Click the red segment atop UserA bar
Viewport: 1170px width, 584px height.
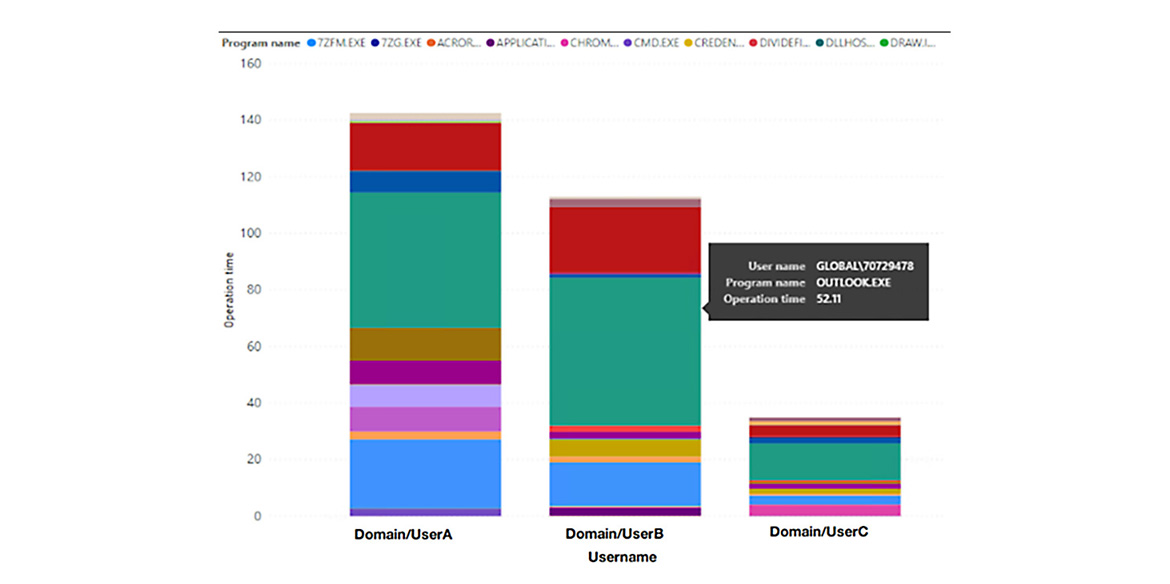tap(425, 146)
